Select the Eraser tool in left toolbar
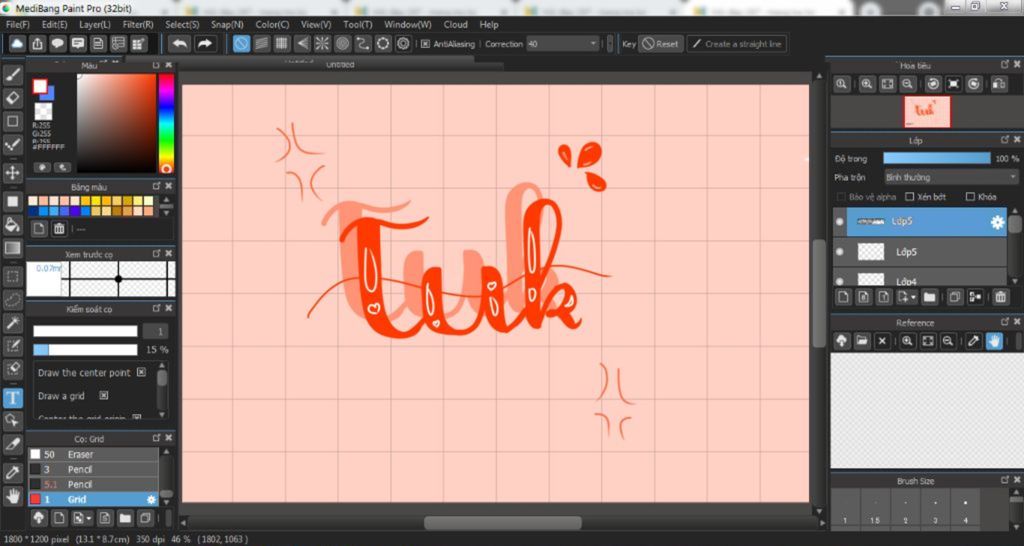1024x546 pixels. coord(12,98)
